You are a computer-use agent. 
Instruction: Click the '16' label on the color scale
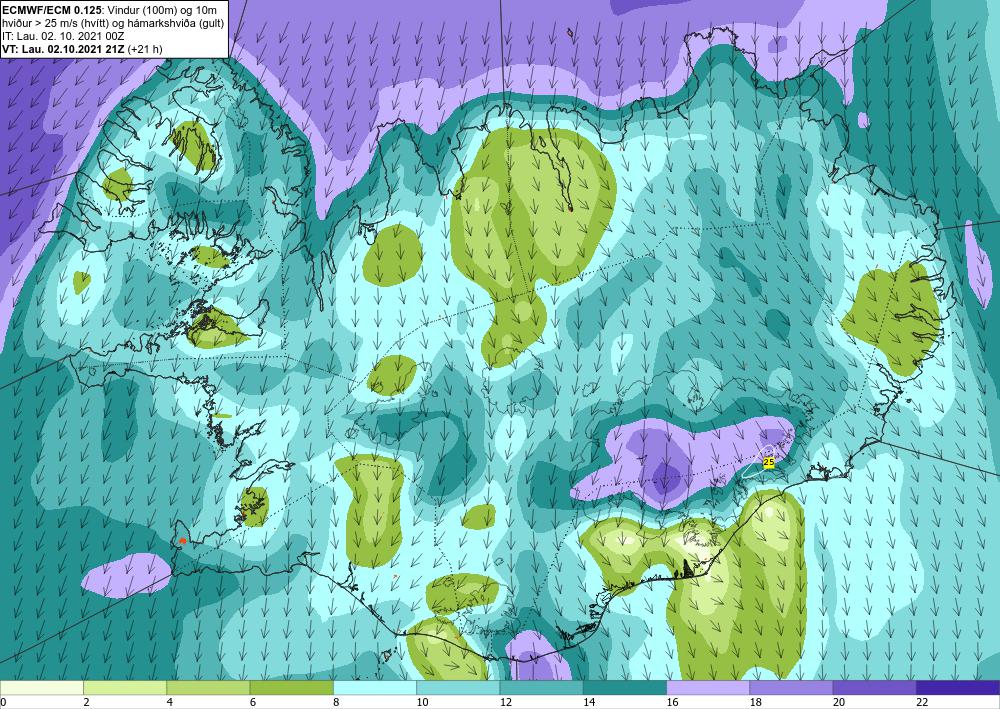click(x=672, y=702)
